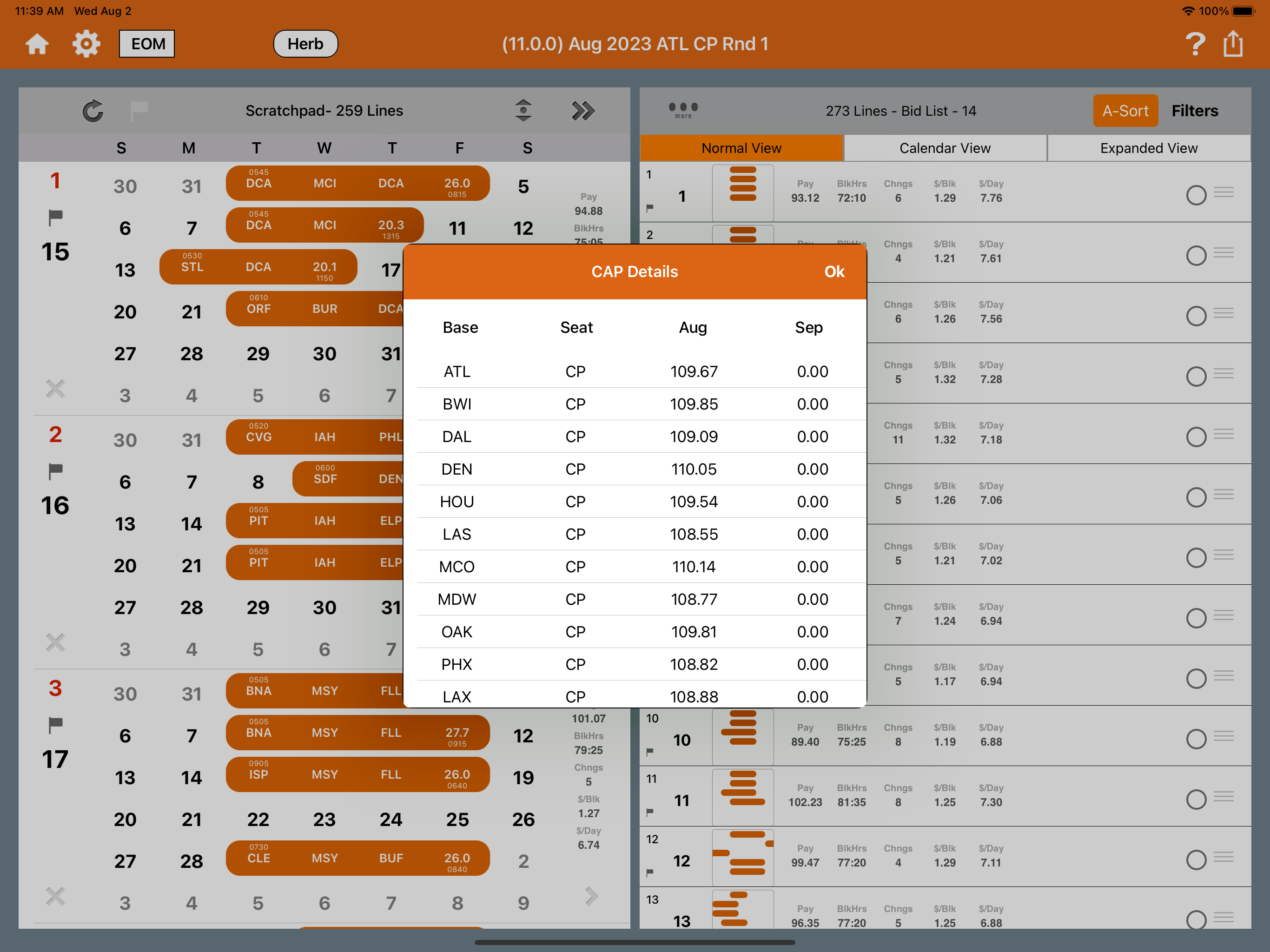Viewport: 1270px width, 952px height.
Task: Dismiss CAP Details with Ok
Action: [833, 271]
